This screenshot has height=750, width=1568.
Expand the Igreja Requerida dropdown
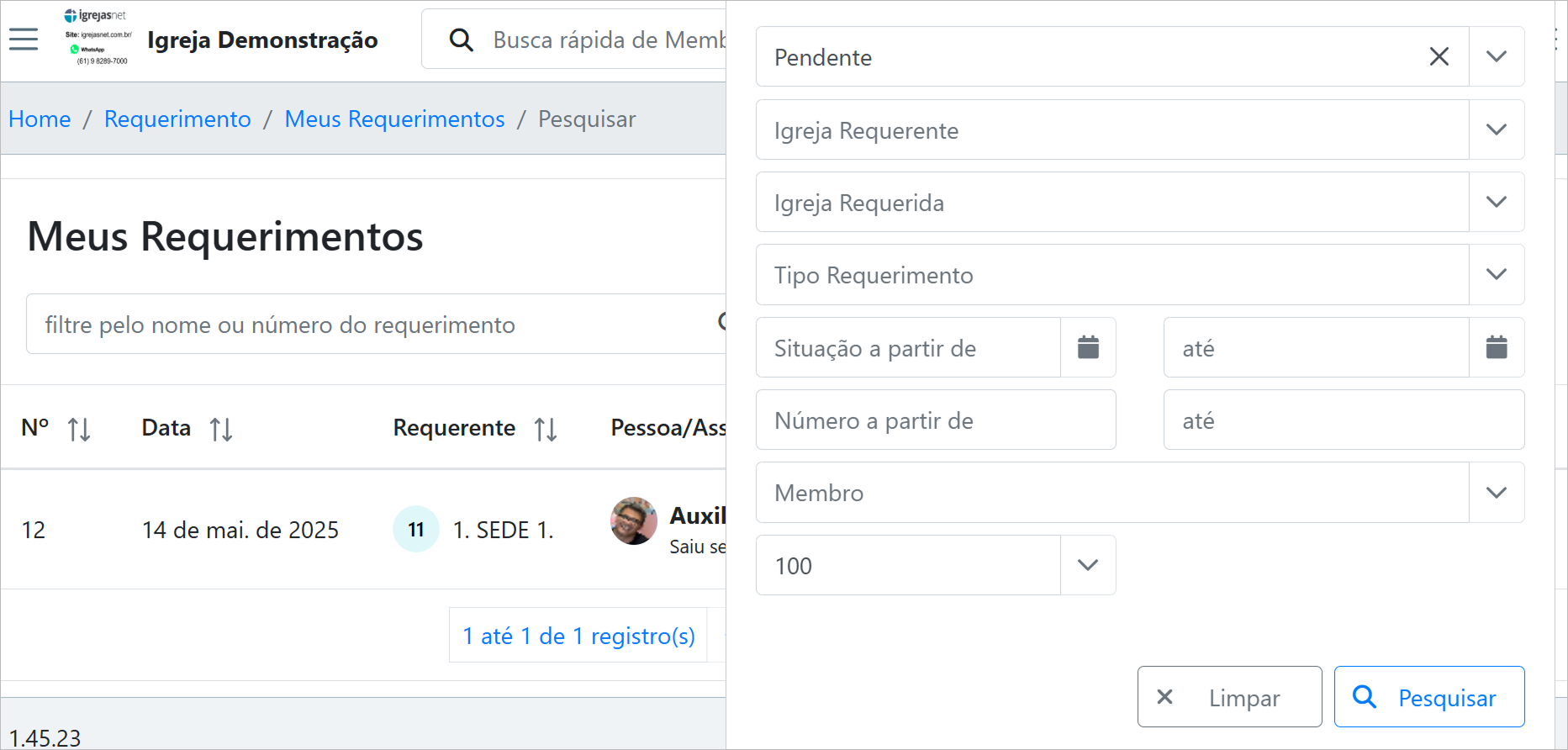point(1496,203)
